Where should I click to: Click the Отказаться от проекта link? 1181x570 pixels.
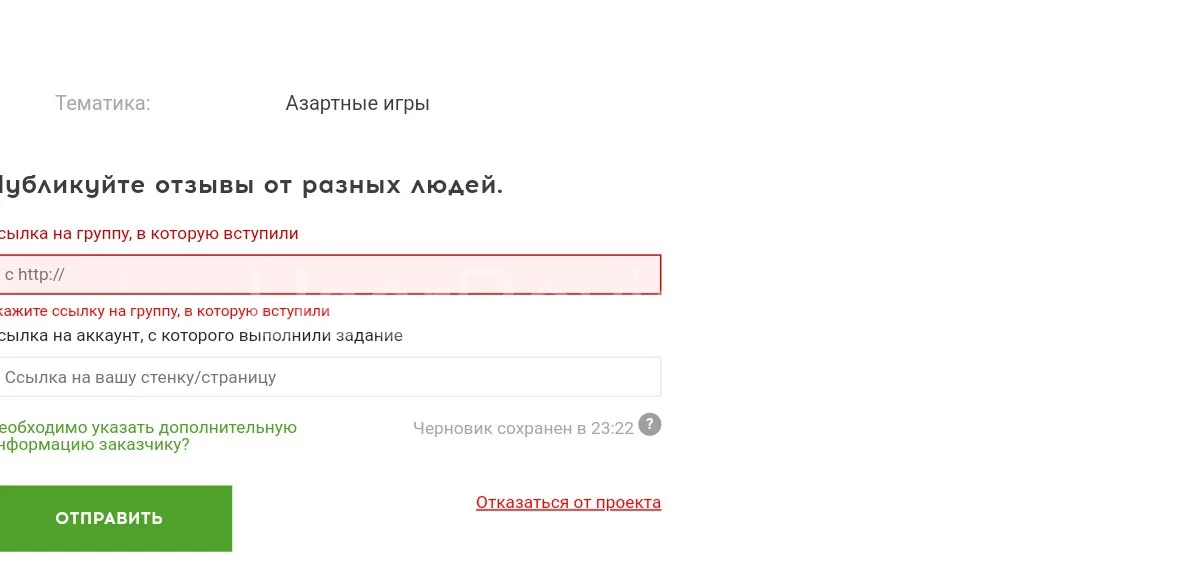568,503
